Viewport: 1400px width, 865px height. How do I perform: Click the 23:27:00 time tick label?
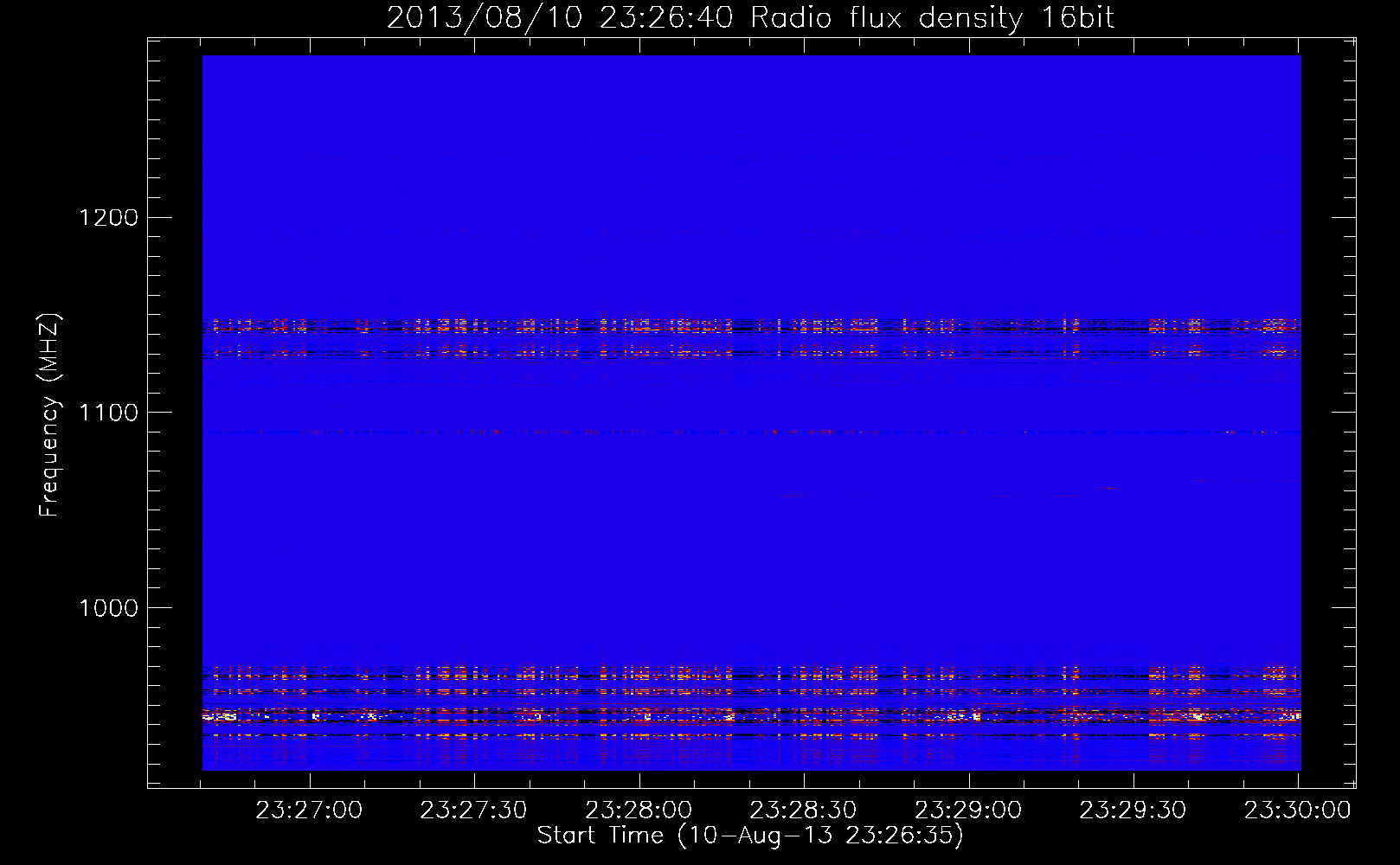[x=309, y=811]
